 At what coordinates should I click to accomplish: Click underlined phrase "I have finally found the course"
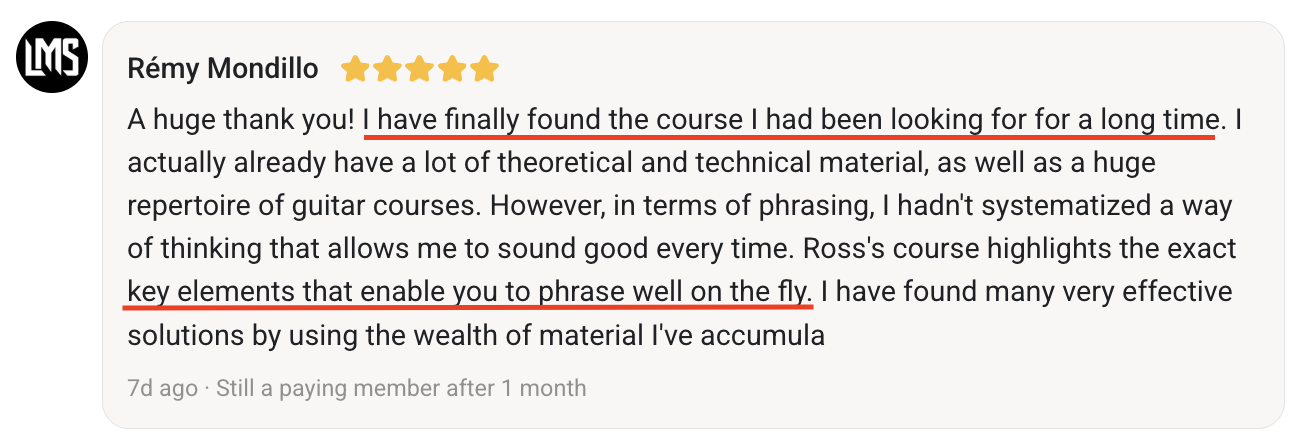coord(553,121)
